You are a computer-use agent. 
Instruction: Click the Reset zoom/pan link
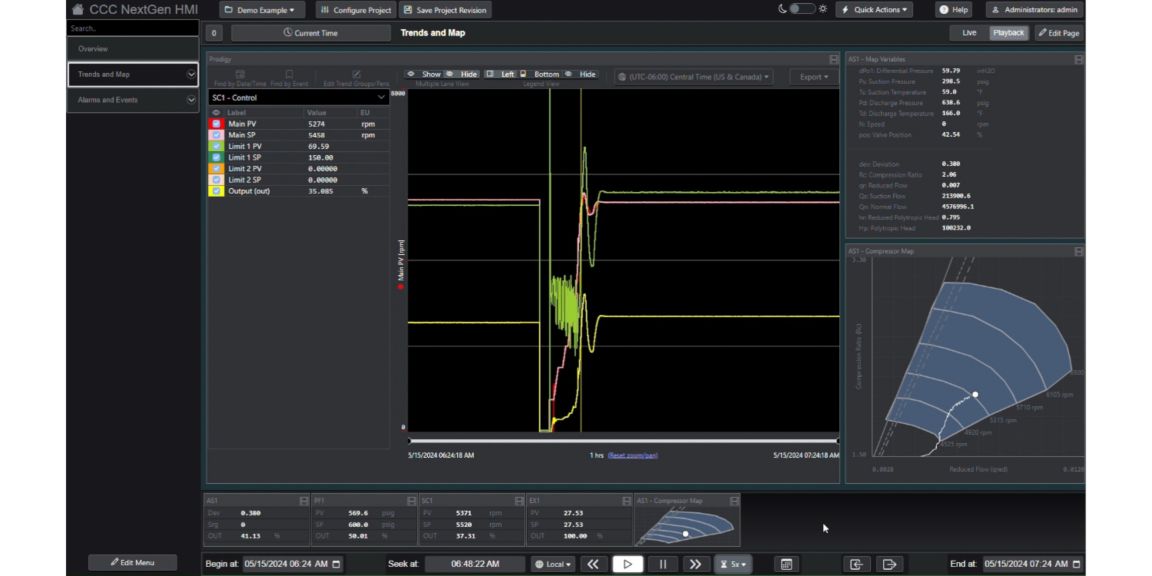(x=632, y=455)
